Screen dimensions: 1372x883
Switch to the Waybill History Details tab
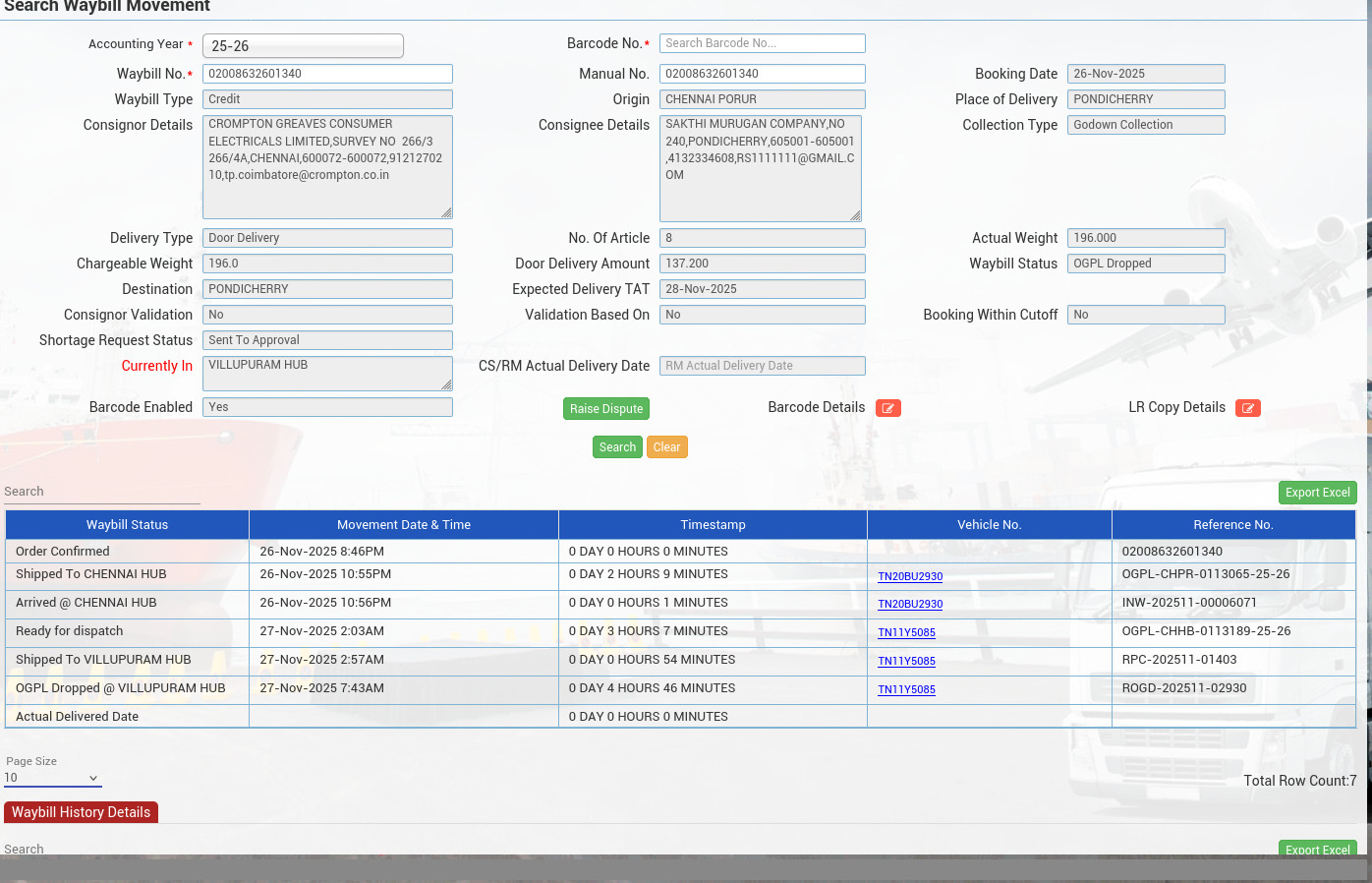pyautogui.click(x=81, y=812)
